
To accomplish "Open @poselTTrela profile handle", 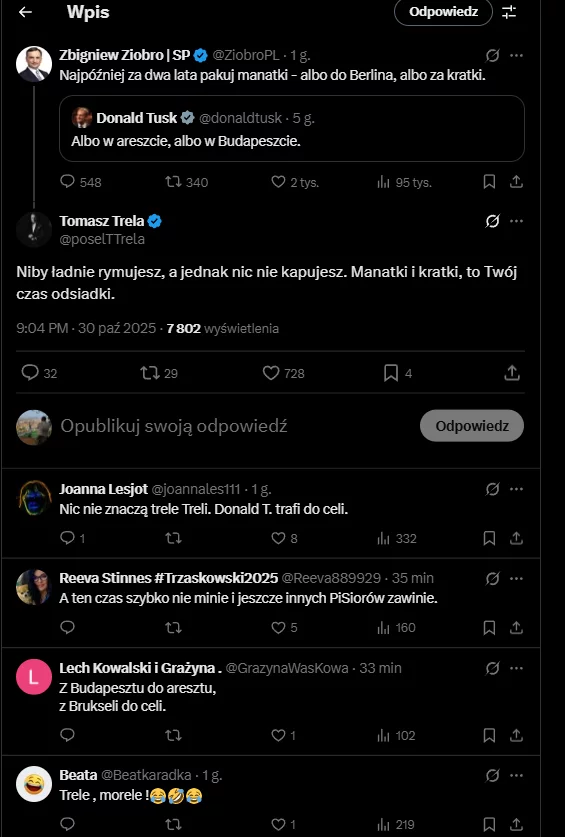I will 102,239.
